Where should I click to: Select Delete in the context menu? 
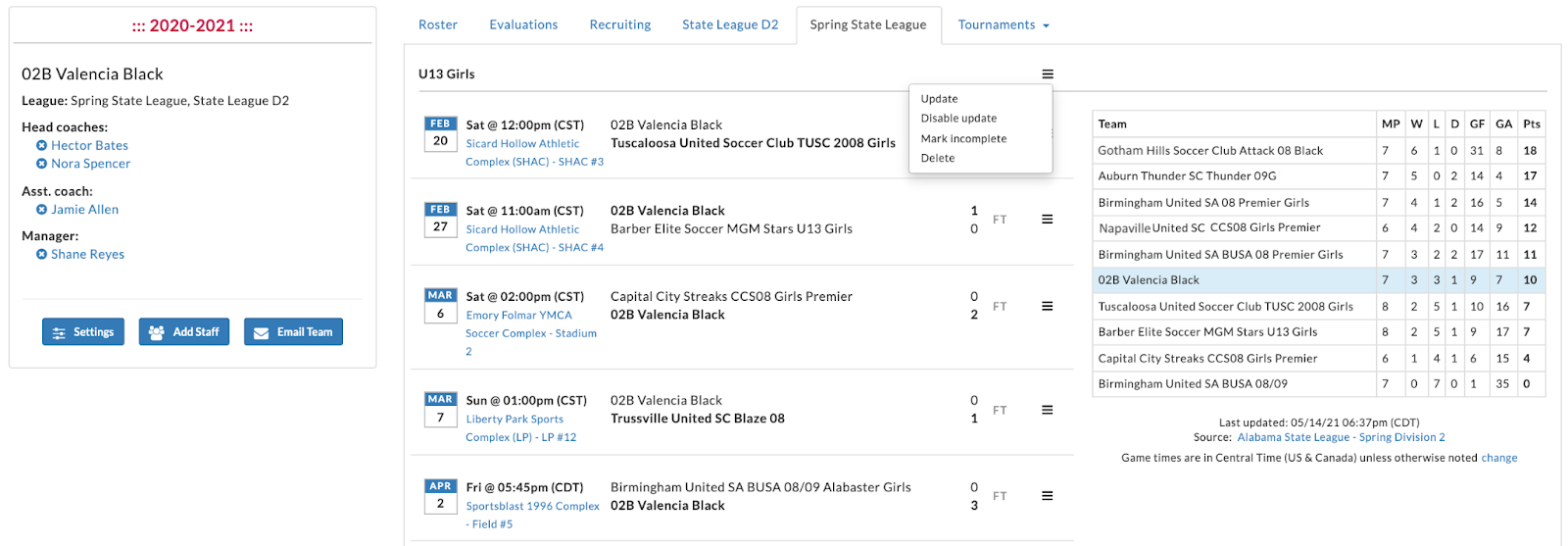(x=938, y=158)
